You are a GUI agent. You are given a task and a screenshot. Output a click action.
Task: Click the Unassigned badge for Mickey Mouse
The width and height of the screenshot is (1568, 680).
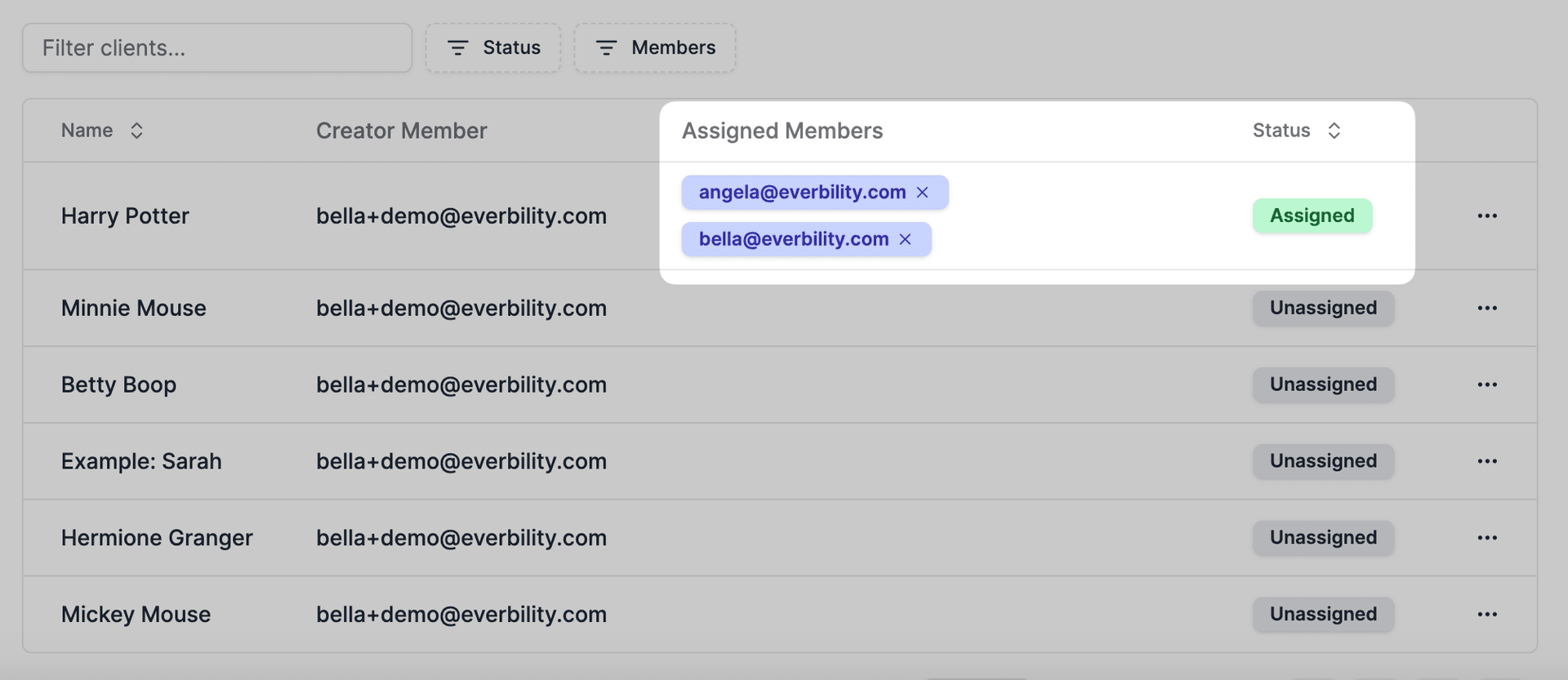click(1323, 614)
